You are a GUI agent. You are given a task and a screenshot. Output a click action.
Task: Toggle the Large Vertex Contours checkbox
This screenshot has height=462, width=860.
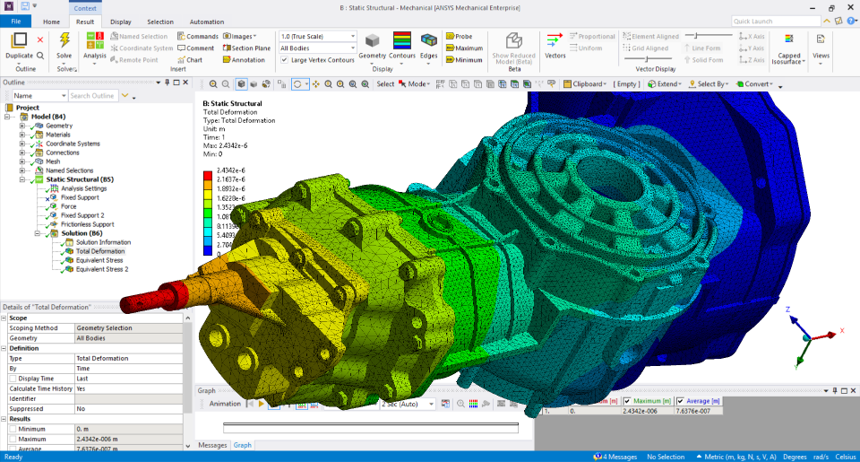tap(285, 60)
